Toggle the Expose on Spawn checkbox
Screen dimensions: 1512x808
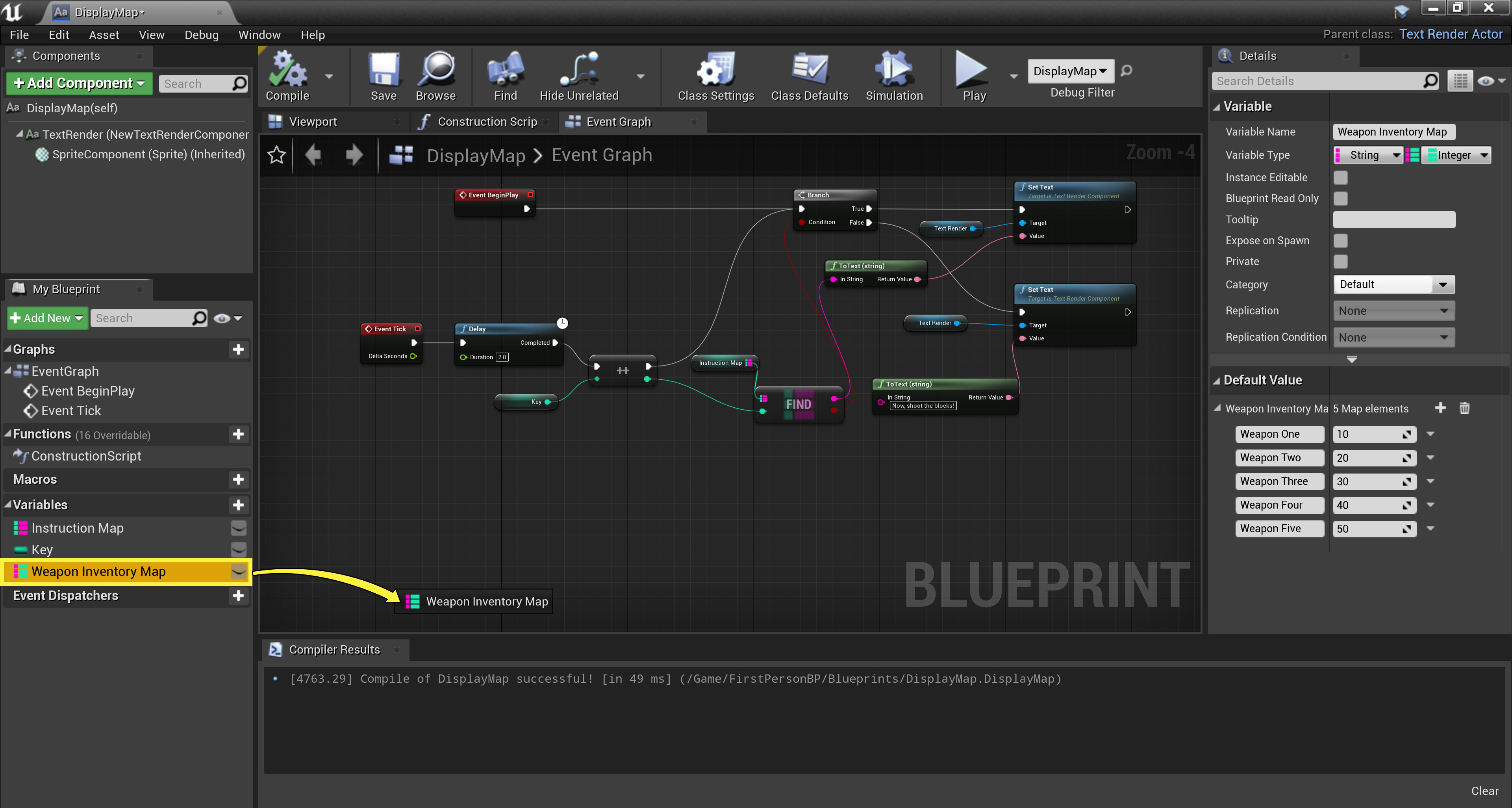point(1341,241)
